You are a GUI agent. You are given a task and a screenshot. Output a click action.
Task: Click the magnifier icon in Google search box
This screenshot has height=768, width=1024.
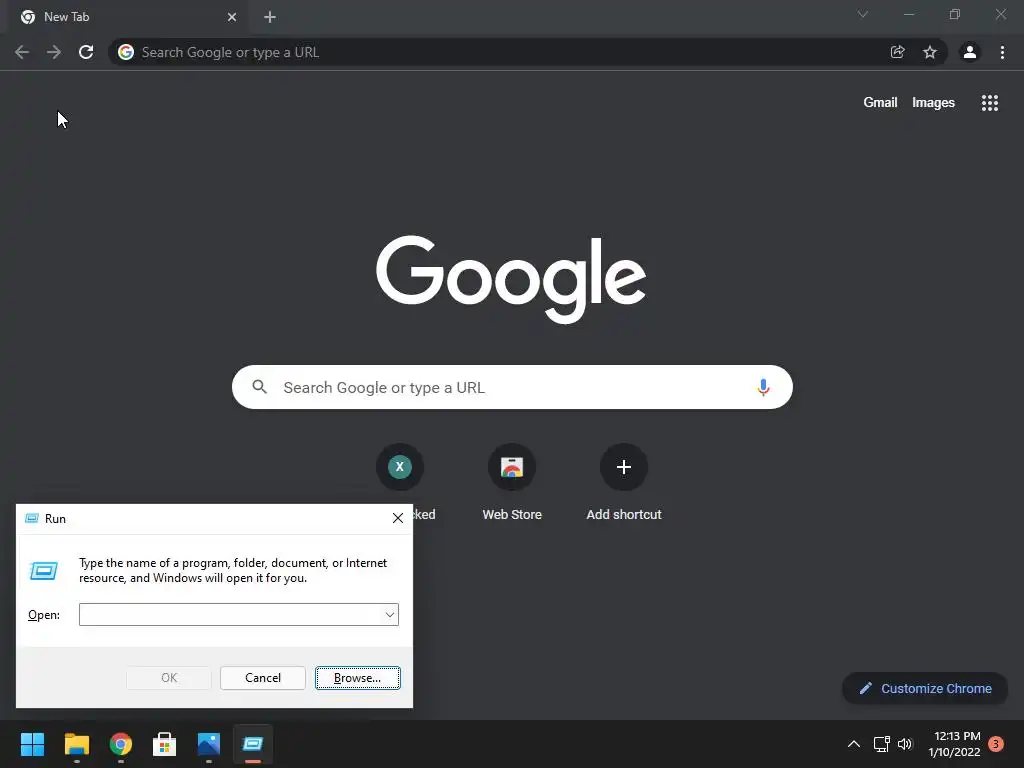click(x=259, y=387)
